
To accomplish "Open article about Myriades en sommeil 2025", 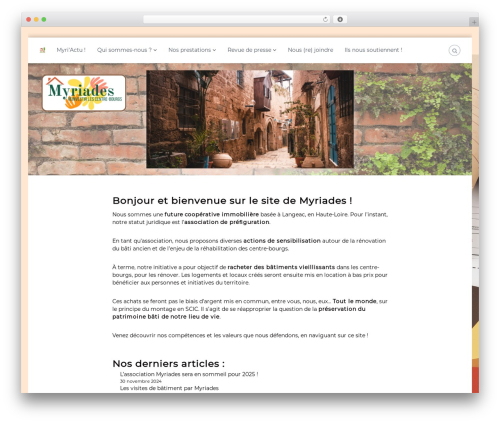I will point(189,374).
